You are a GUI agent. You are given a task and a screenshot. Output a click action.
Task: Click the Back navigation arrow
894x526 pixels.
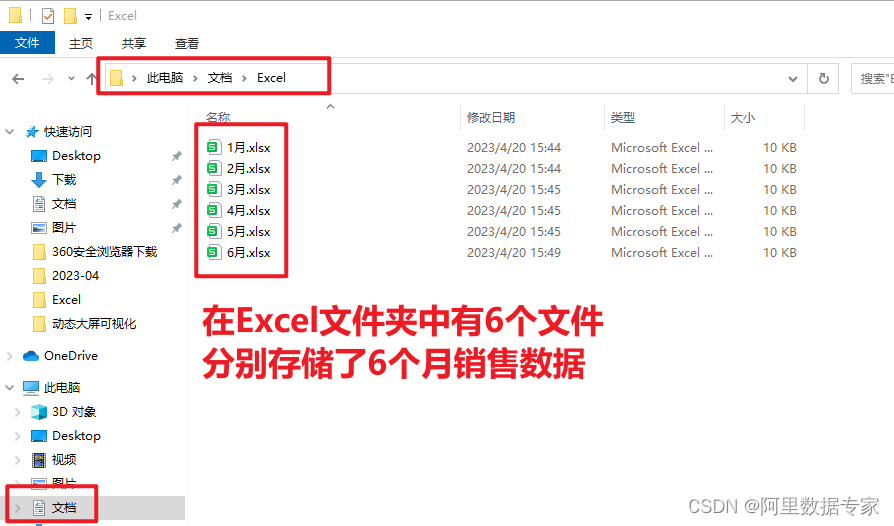click(x=18, y=79)
